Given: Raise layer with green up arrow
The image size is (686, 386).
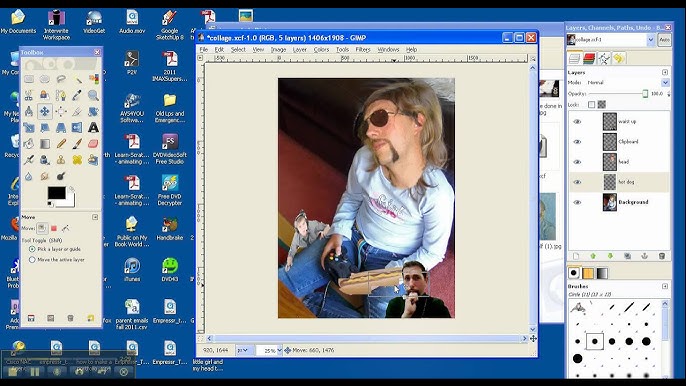Looking at the screenshot, I should tap(593, 256).
